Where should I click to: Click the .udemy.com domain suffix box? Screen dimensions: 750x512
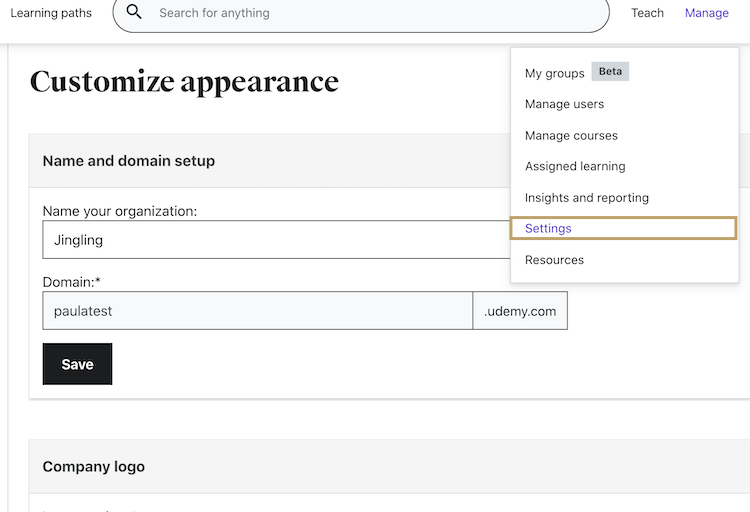(520, 311)
